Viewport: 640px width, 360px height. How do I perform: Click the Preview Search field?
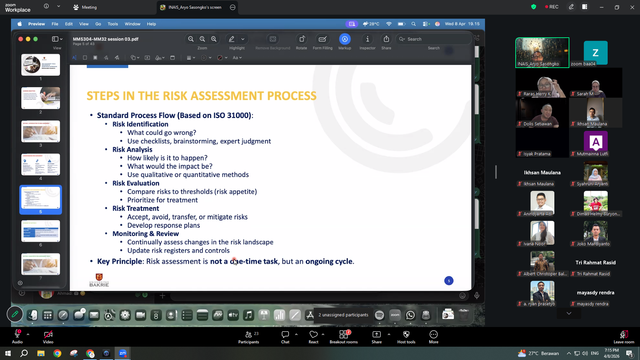(433, 39)
